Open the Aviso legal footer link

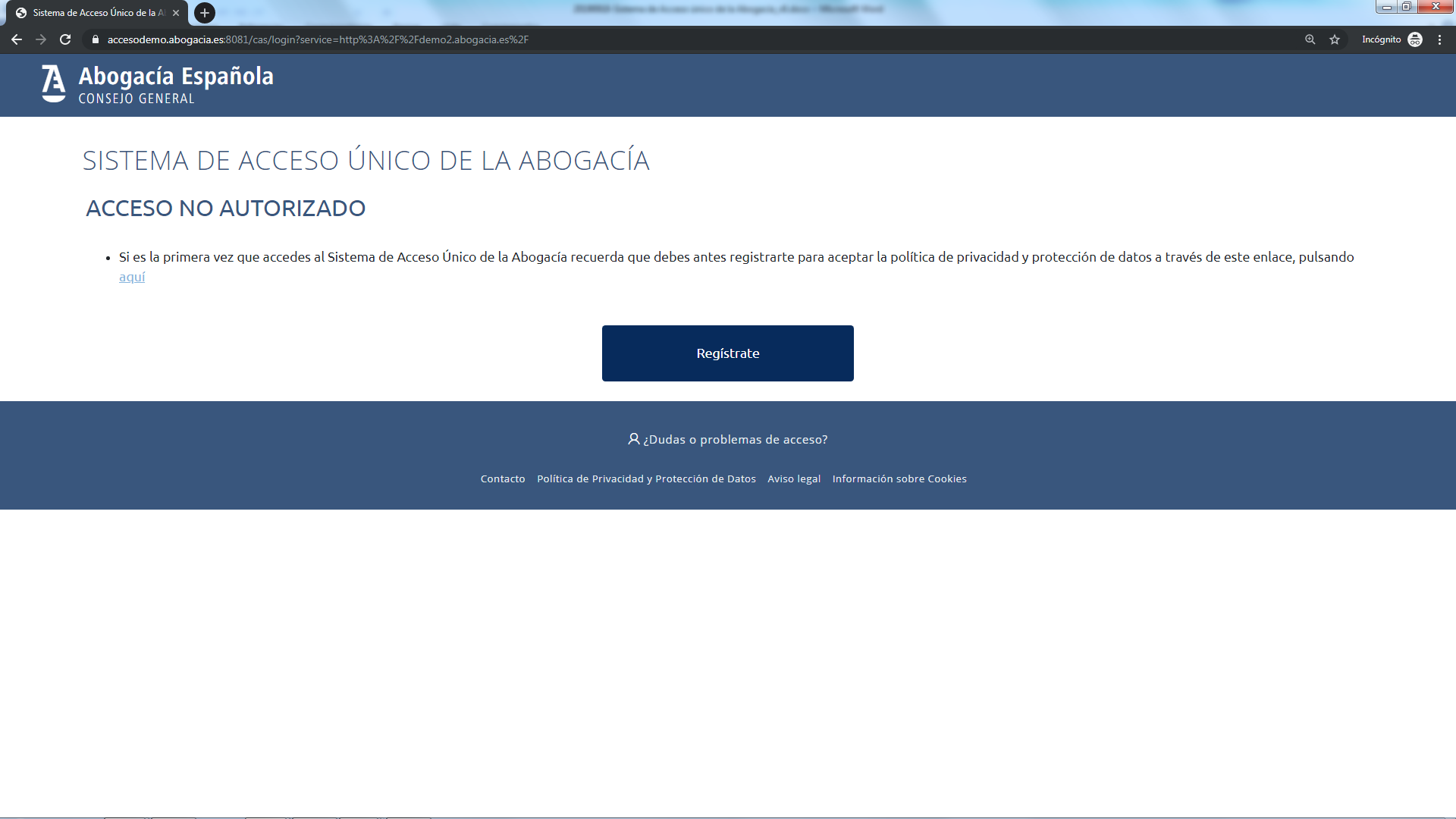(x=794, y=479)
